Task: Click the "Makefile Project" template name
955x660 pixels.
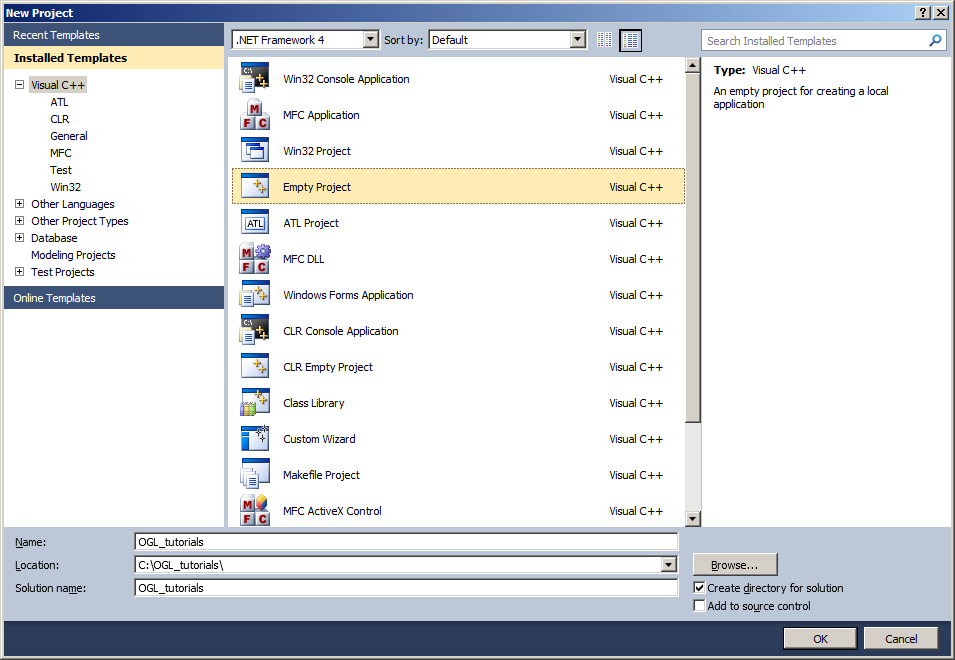Action: coord(321,475)
